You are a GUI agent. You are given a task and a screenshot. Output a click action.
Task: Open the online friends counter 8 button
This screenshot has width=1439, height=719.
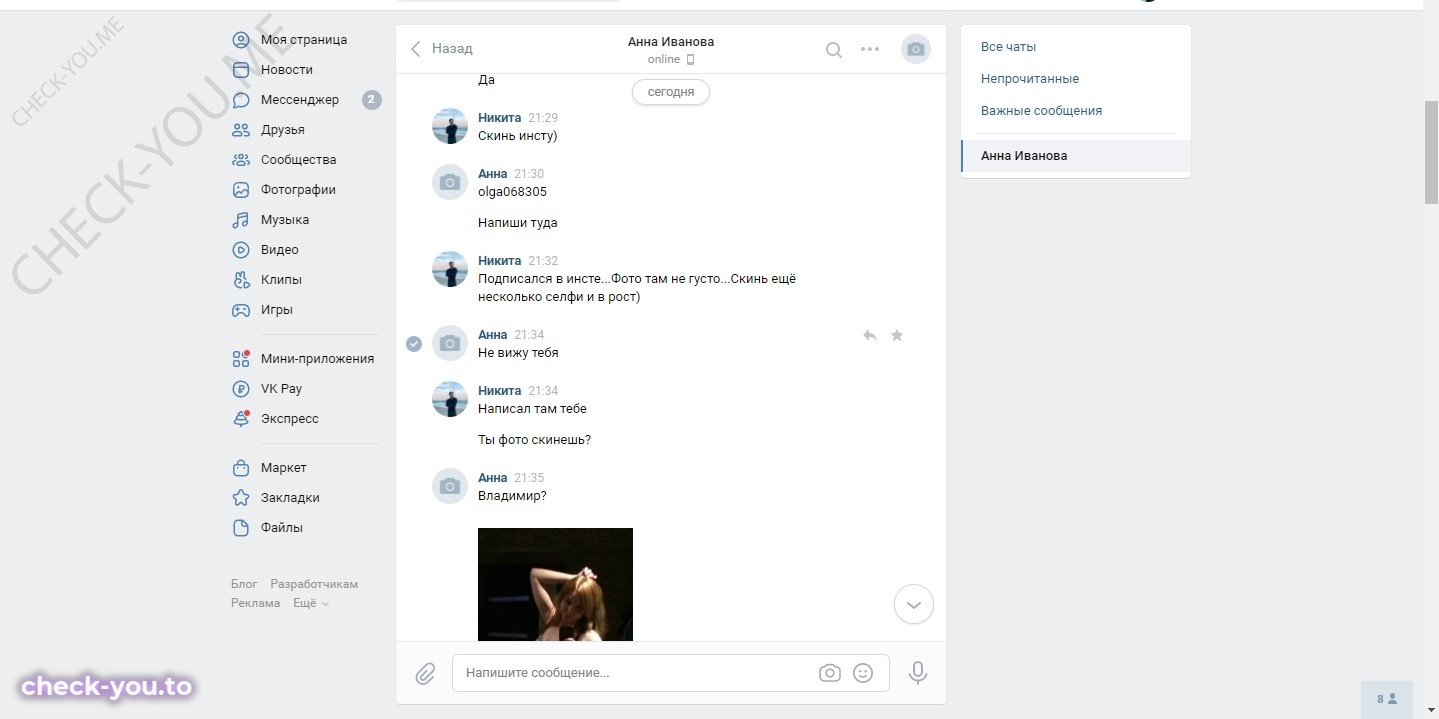(1387, 699)
